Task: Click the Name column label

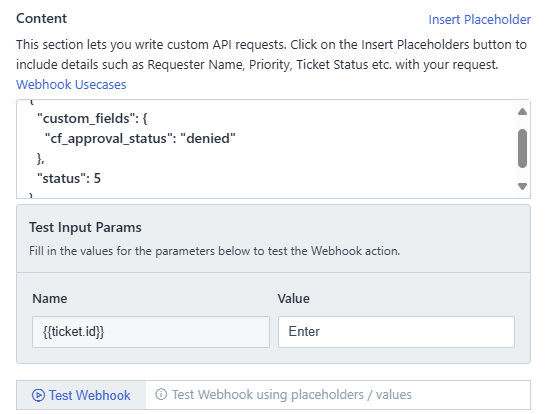Action: 50,299
